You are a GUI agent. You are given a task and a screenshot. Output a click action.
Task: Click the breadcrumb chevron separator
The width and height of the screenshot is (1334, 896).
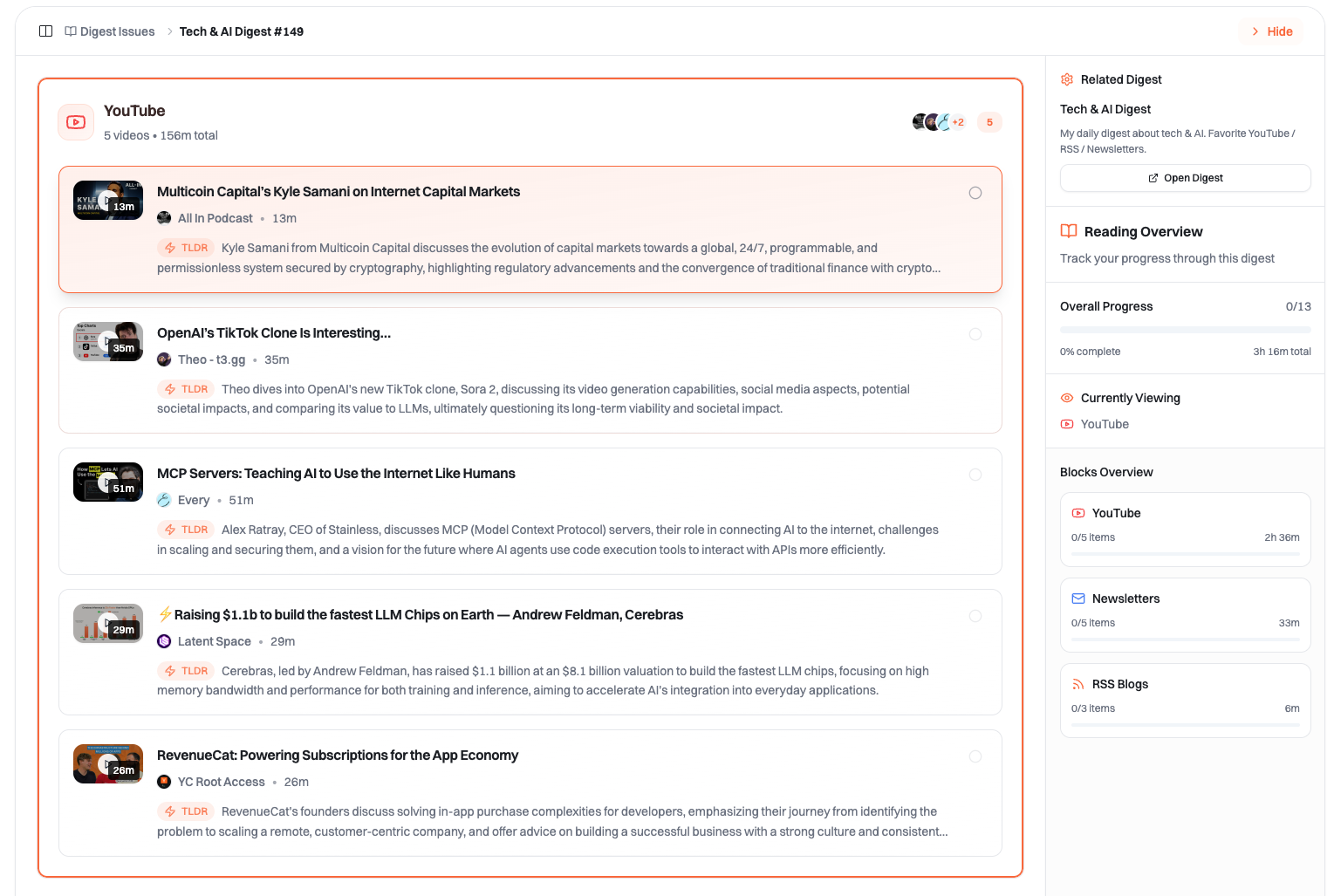point(170,31)
